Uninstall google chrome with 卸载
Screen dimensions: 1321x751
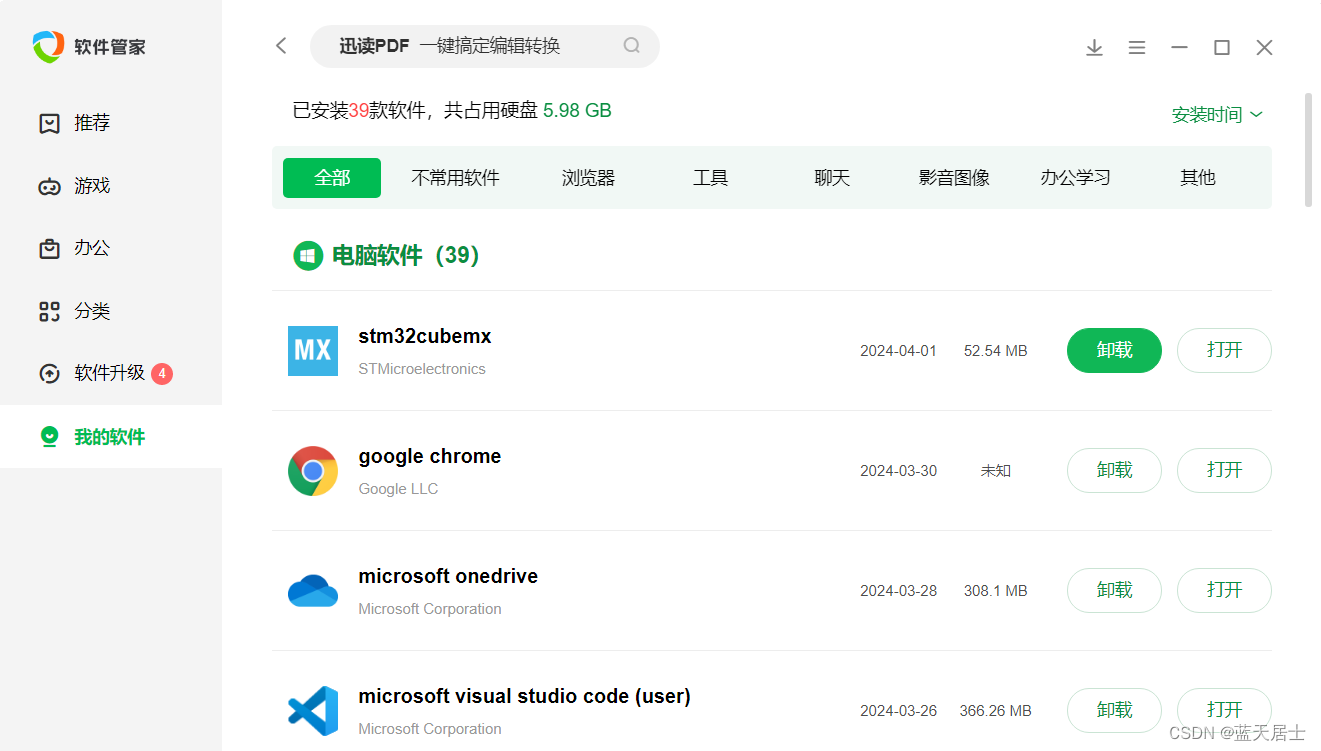[1114, 470]
